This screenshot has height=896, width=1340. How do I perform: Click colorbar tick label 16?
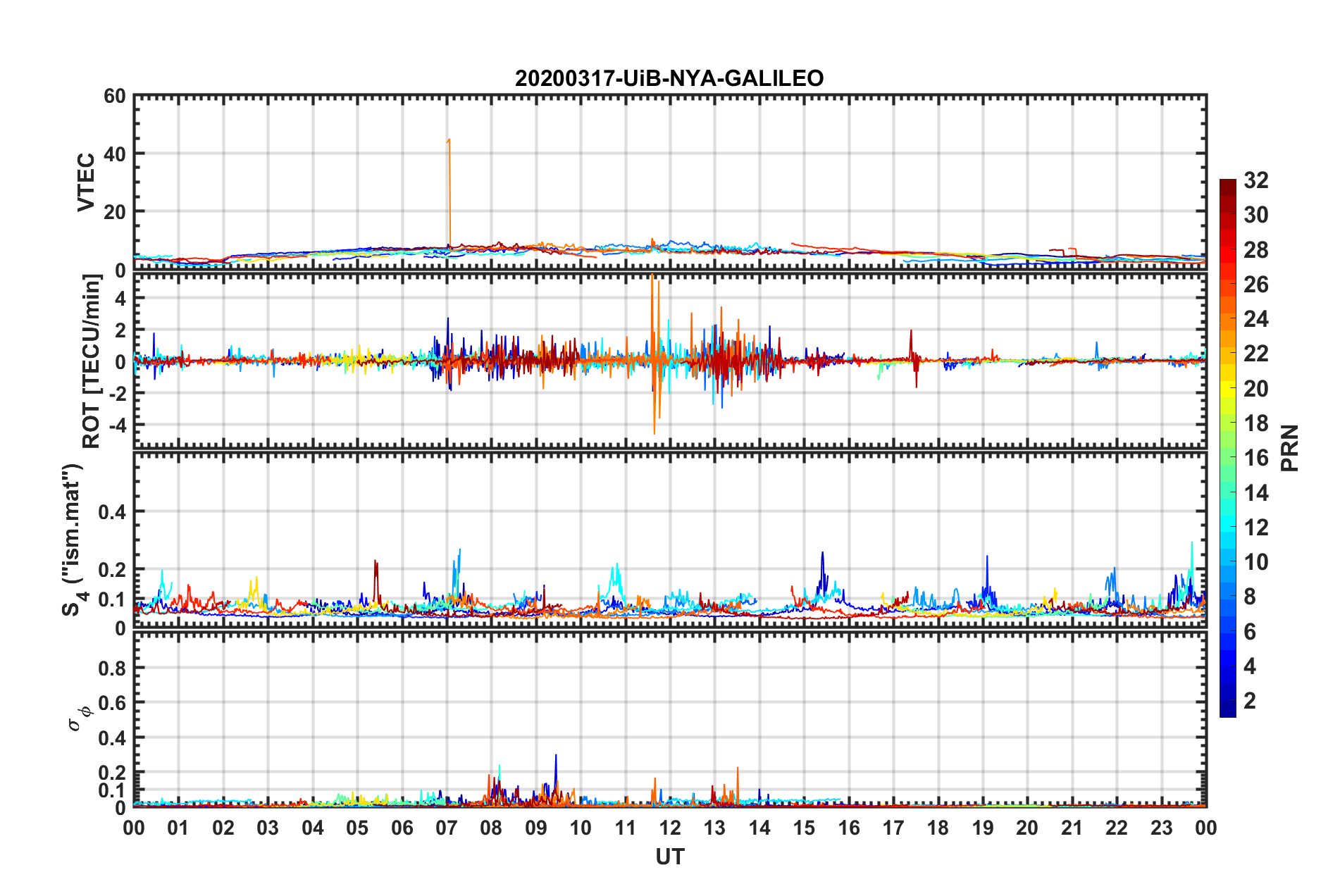tap(1255, 458)
